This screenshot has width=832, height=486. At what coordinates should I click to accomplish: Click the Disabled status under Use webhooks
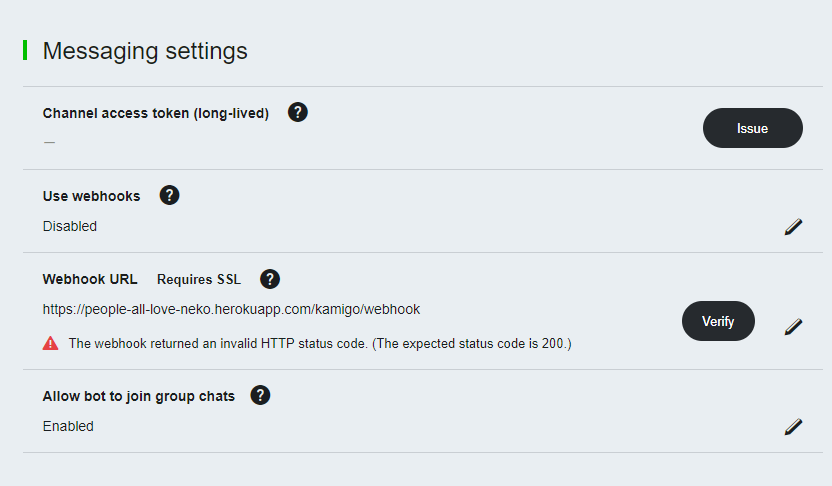click(x=70, y=226)
